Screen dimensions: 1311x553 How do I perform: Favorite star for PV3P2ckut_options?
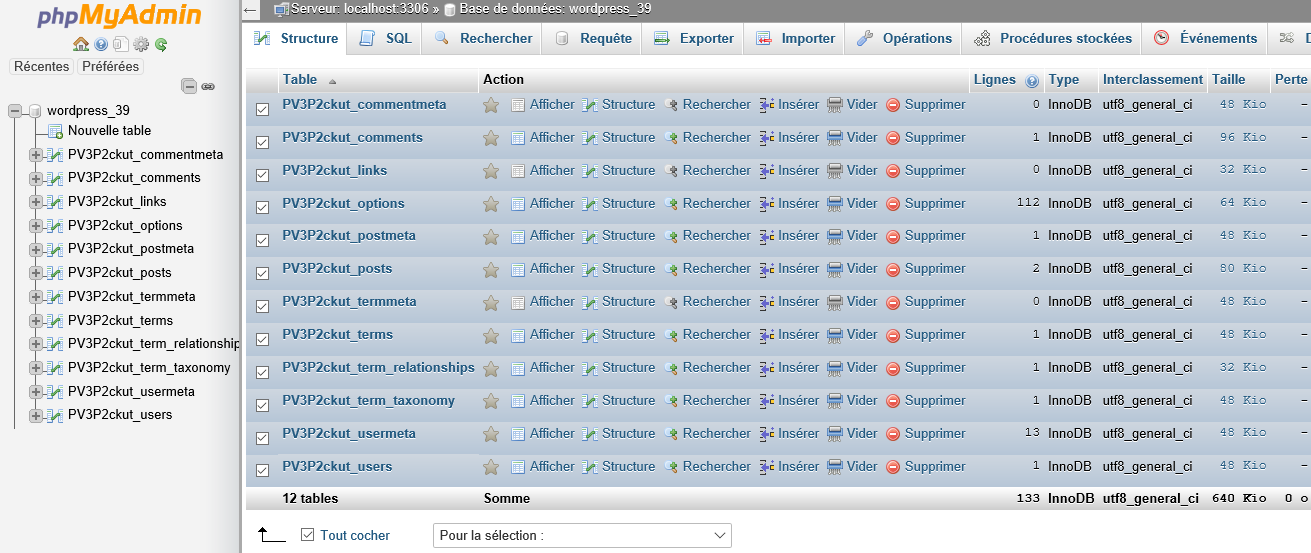[491, 204]
